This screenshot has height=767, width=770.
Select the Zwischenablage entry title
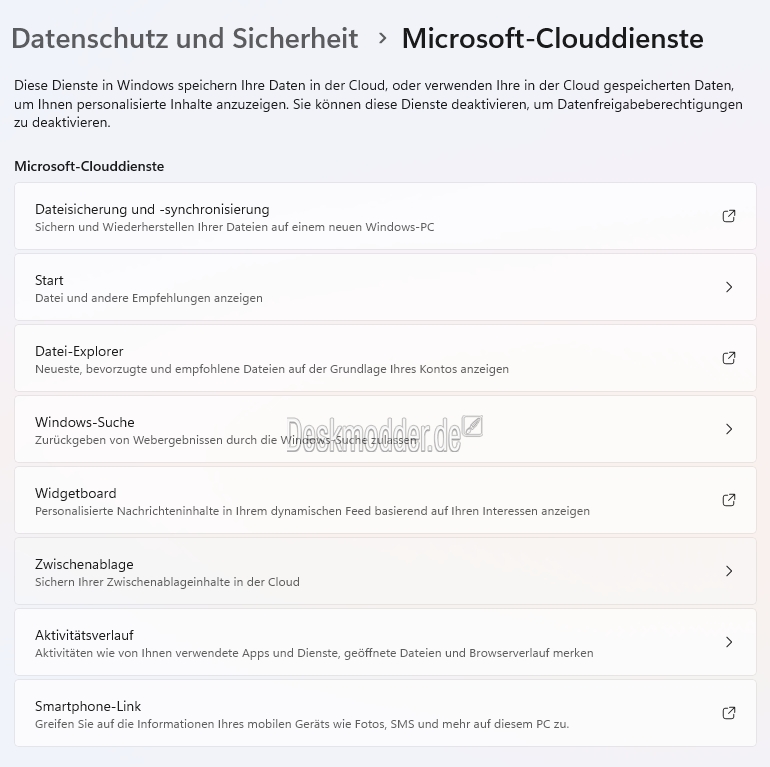point(84,565)
